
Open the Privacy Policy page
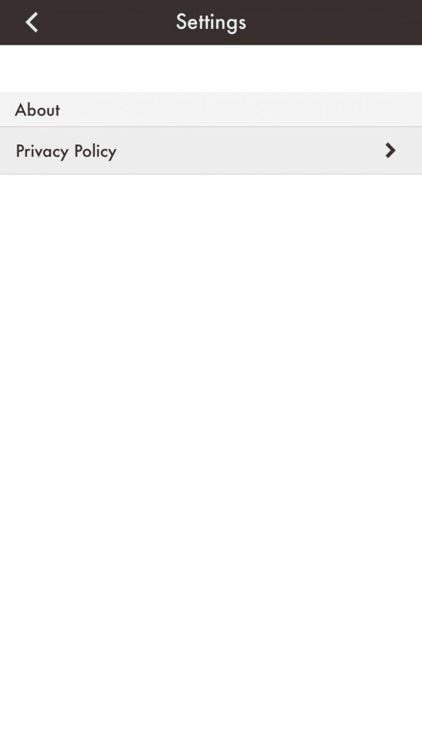(x=211, y=151)
